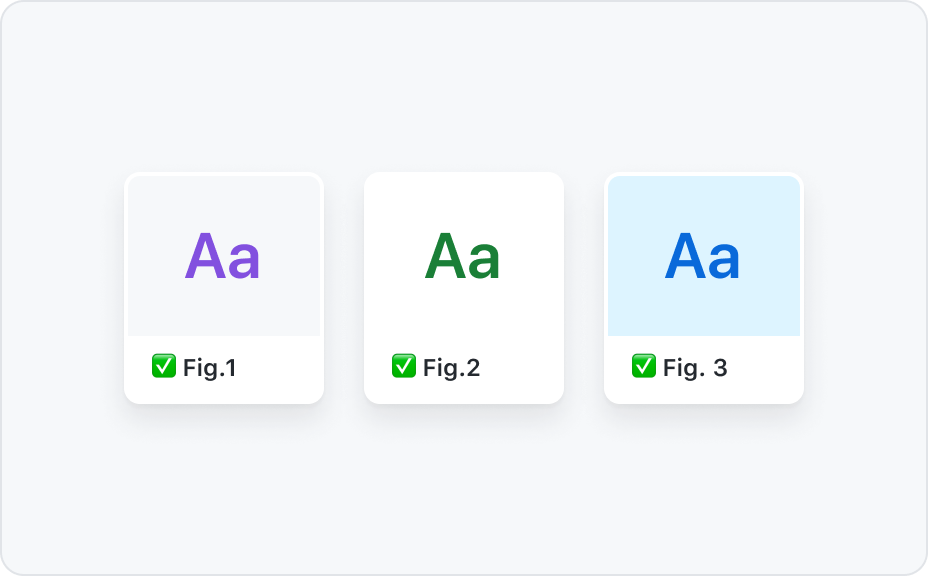Click the green checkmark beside Fig.1
928x576 pixels.
click(164, 366)
